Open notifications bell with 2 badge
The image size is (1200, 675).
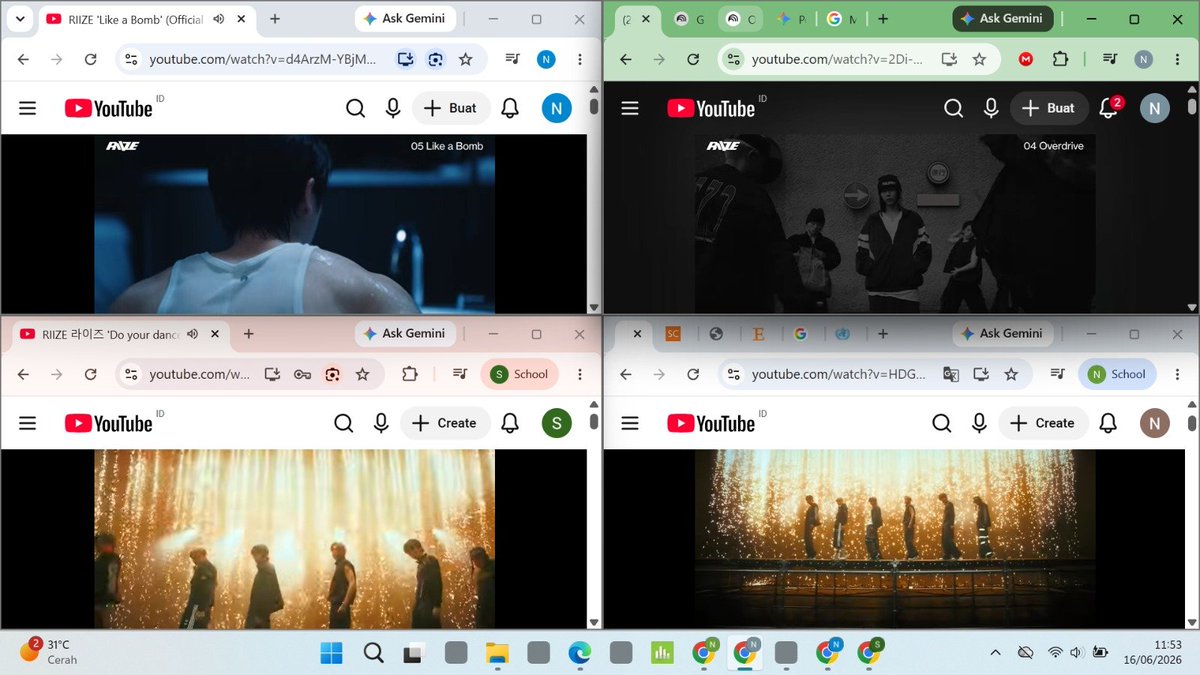[1109, 108]
